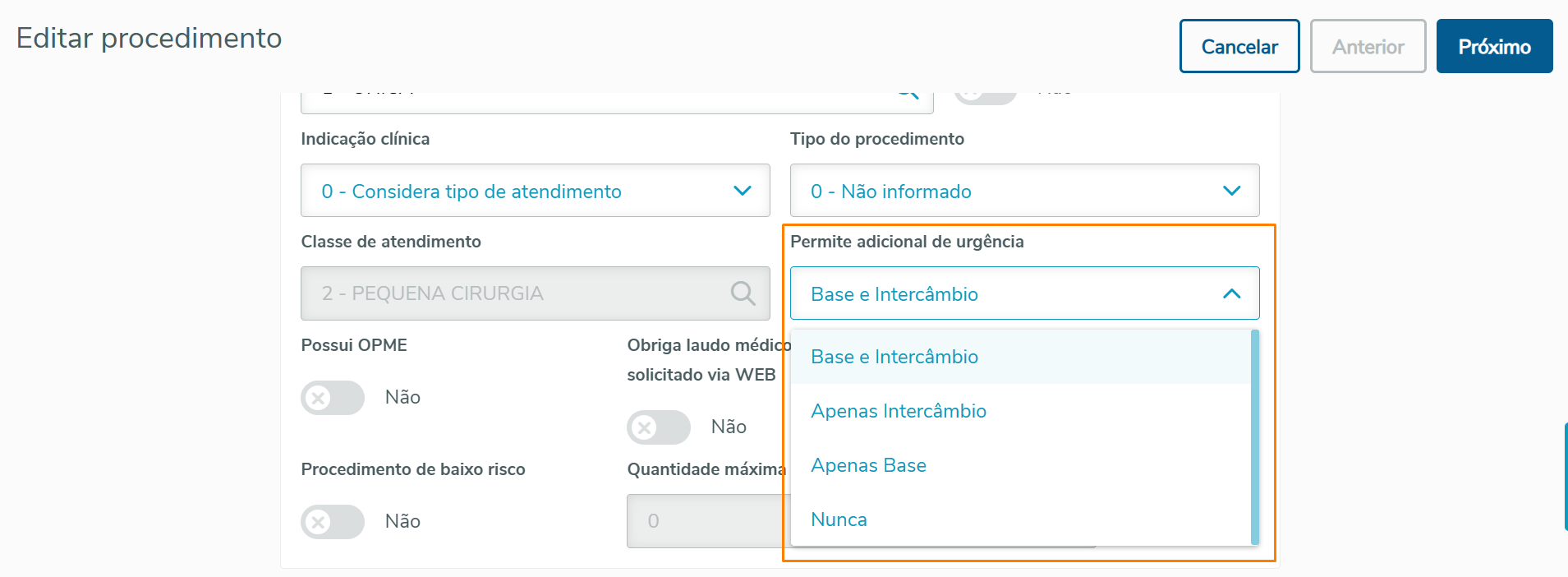
Task: Click the partially visible search icon at top
Action: 908,93
